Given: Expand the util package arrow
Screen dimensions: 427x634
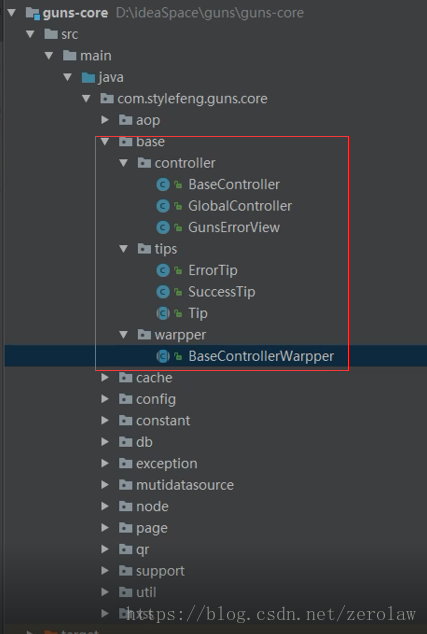Looking at the screenshot, I should tap(105, 592).
